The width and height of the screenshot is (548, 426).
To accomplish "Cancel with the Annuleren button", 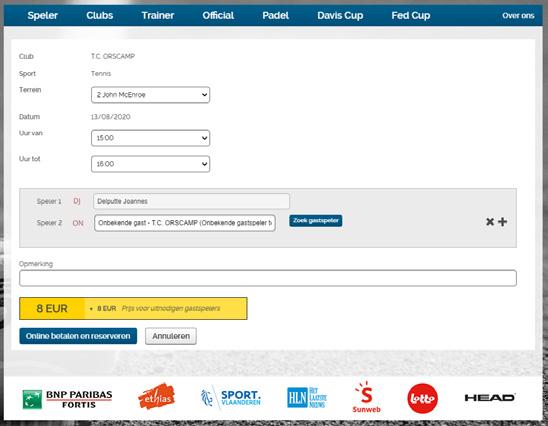I will 171,336.
